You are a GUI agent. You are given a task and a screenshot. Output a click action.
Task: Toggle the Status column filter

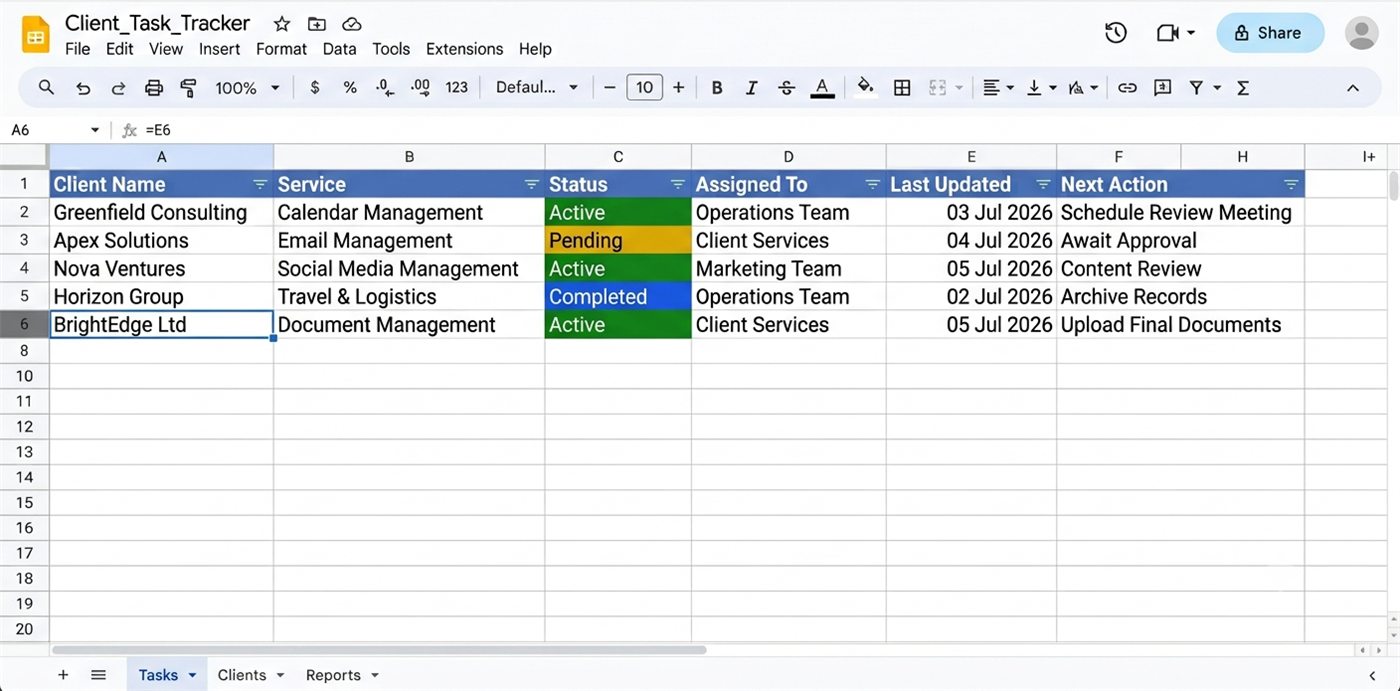pos(678,184)
